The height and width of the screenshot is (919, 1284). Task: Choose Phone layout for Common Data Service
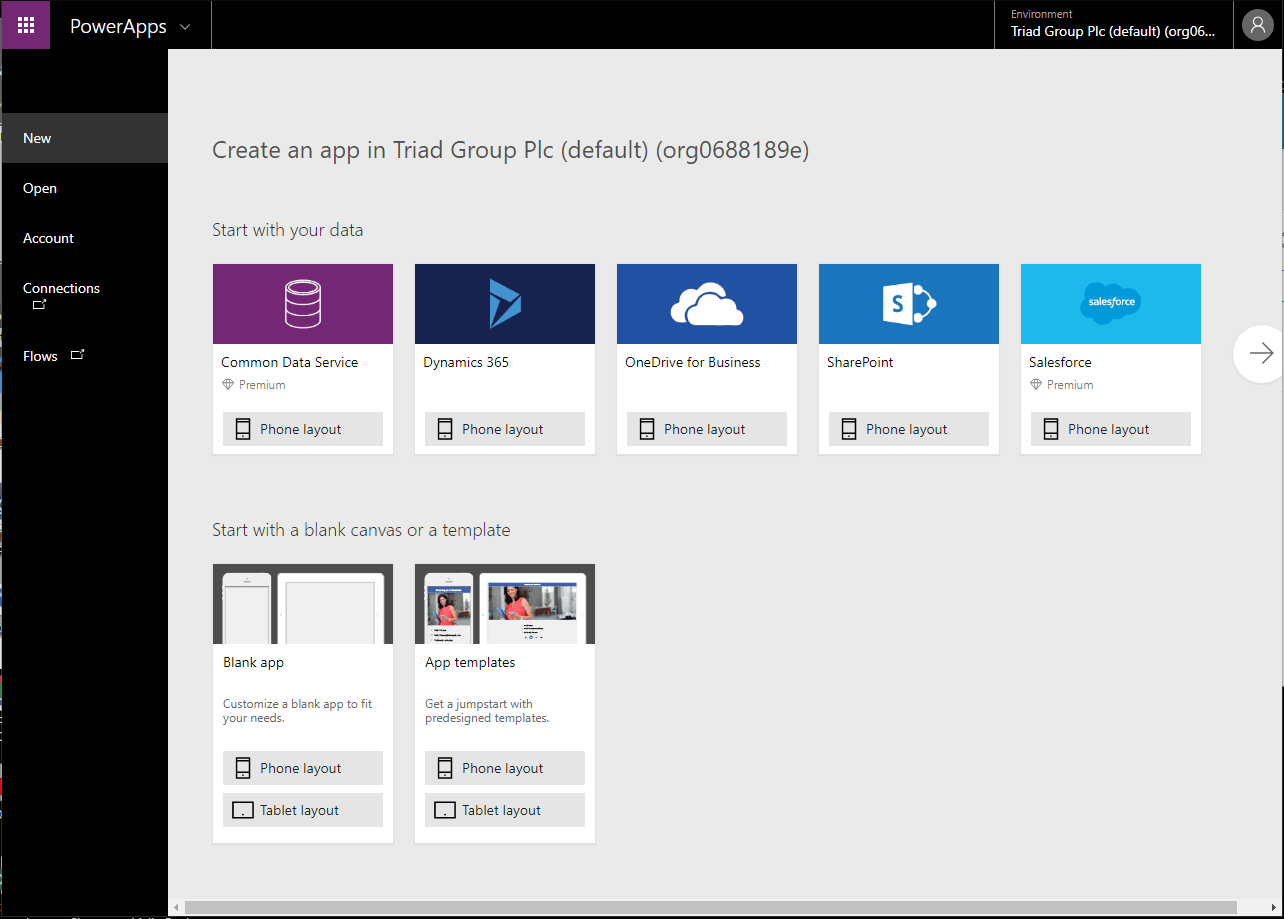pyautogui.click(x=303, y=429)
